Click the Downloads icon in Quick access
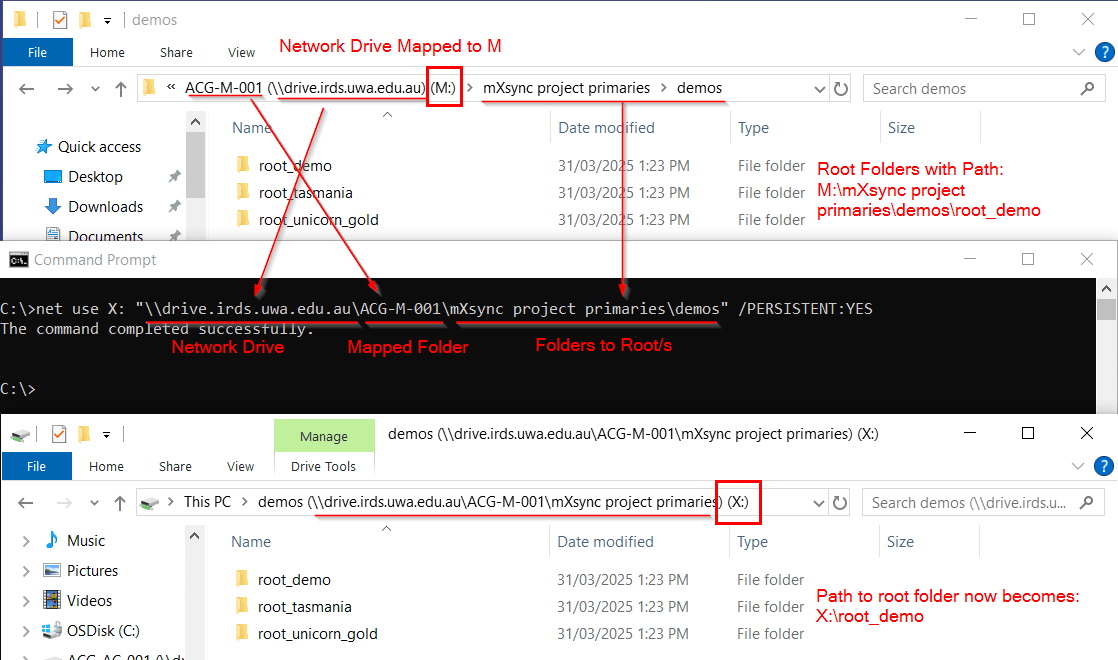Image resolution: width=1118 pixels, height=660 pixels. [x=53, y=207]
